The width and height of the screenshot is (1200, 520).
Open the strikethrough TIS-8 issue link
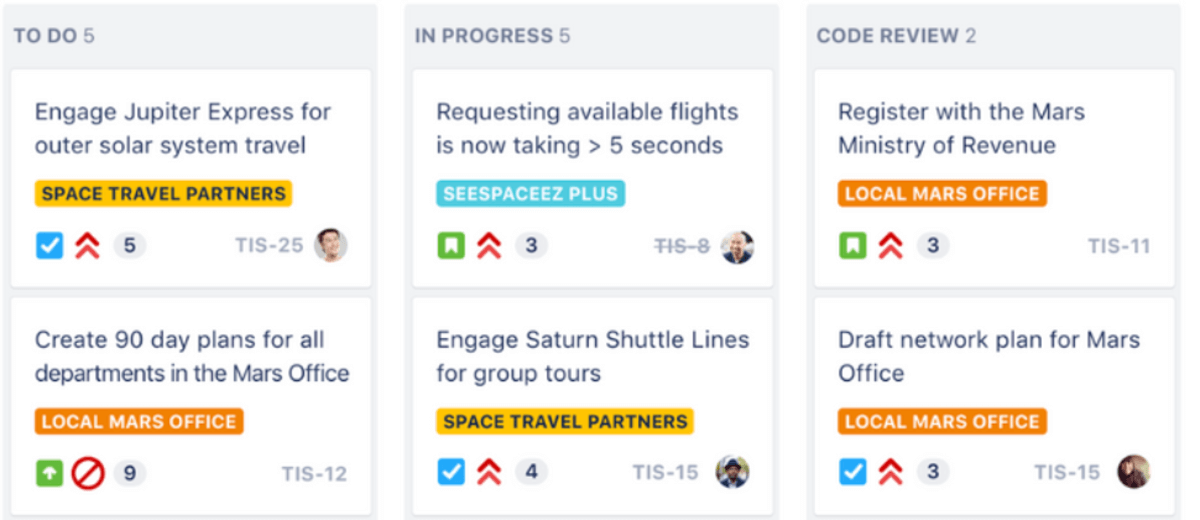pos(682,246)
